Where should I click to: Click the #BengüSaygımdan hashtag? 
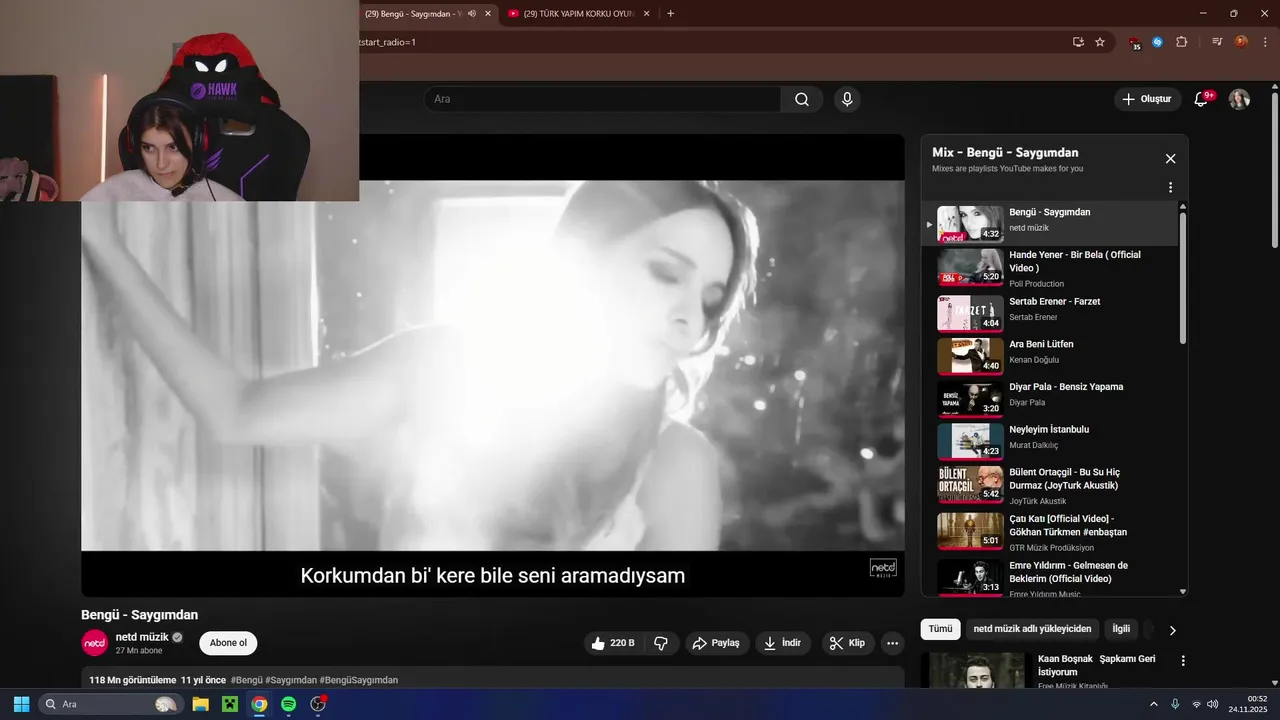tap(359, 680)
